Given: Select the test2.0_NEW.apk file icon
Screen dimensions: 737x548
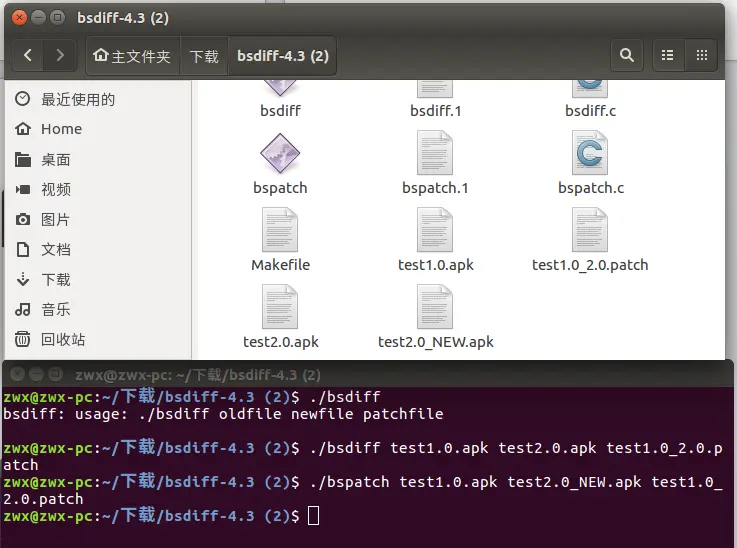Looking at the screenshot, I should (435, 307).
